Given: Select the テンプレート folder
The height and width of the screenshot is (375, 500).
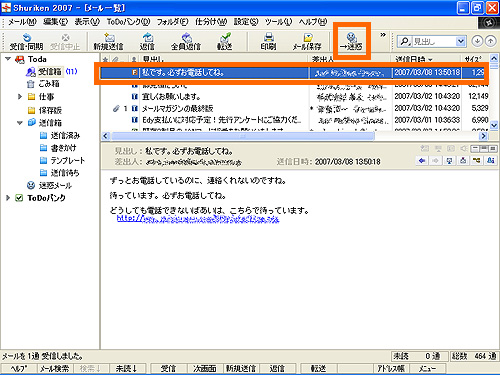Looking at the screenshot, I should click(x=68, y=161).
